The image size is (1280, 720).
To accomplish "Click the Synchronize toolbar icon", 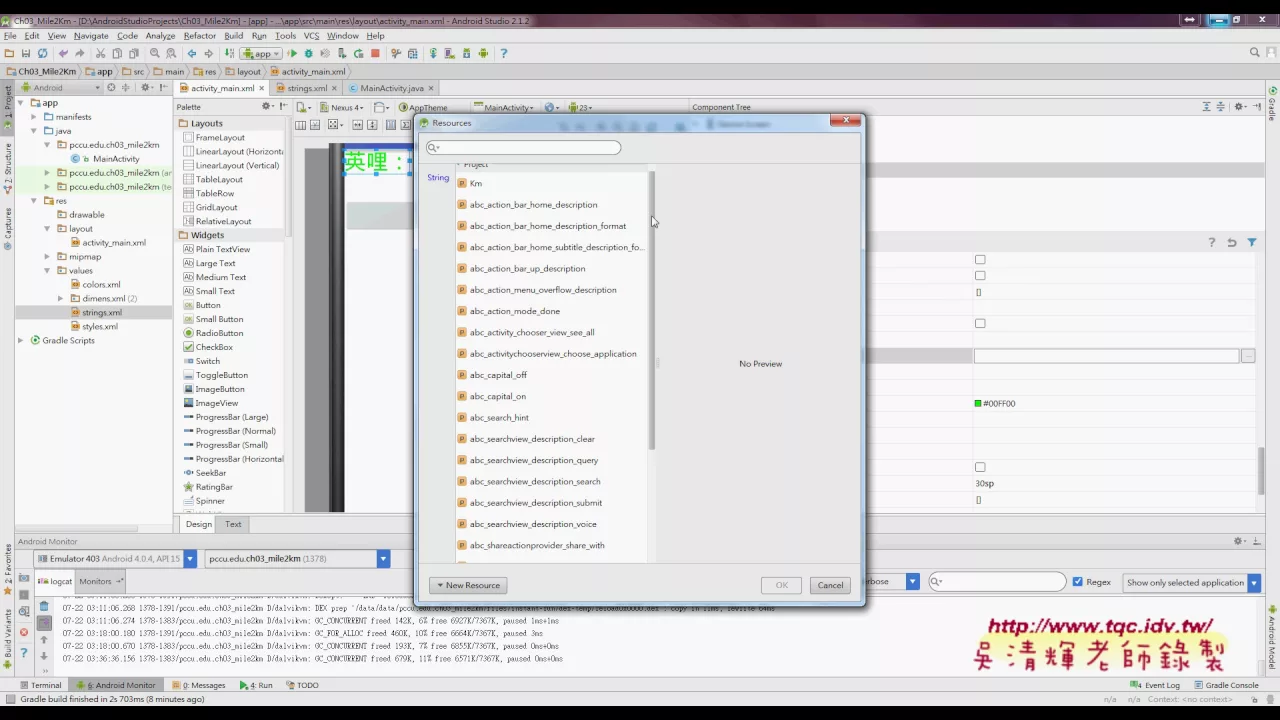I will click(42, 53).
